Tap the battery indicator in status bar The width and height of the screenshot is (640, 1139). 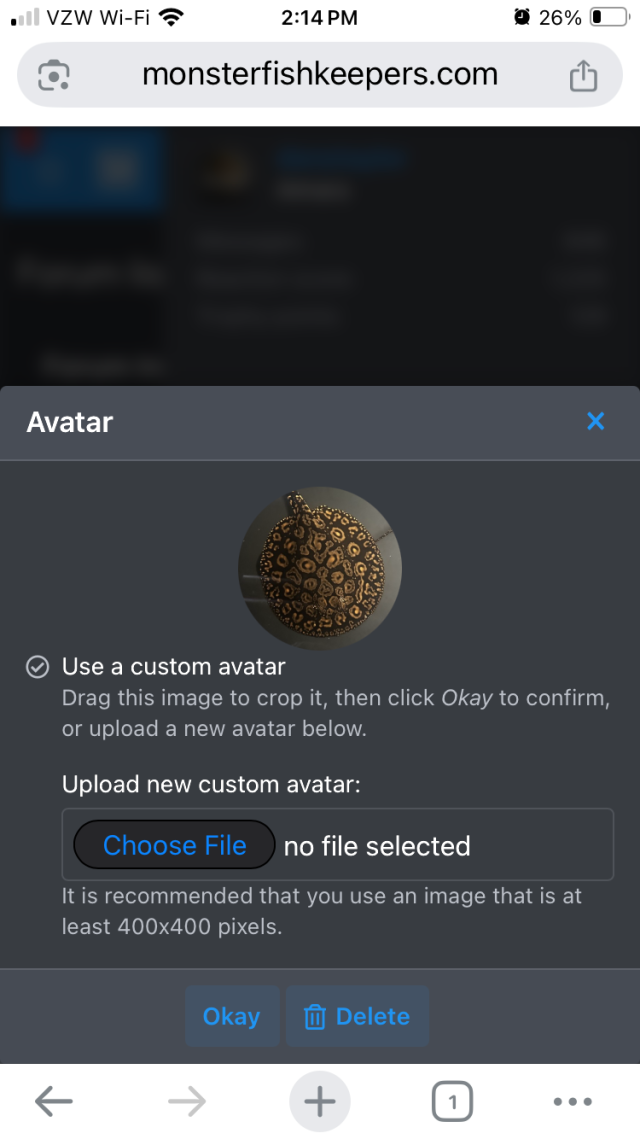[608, 18]
